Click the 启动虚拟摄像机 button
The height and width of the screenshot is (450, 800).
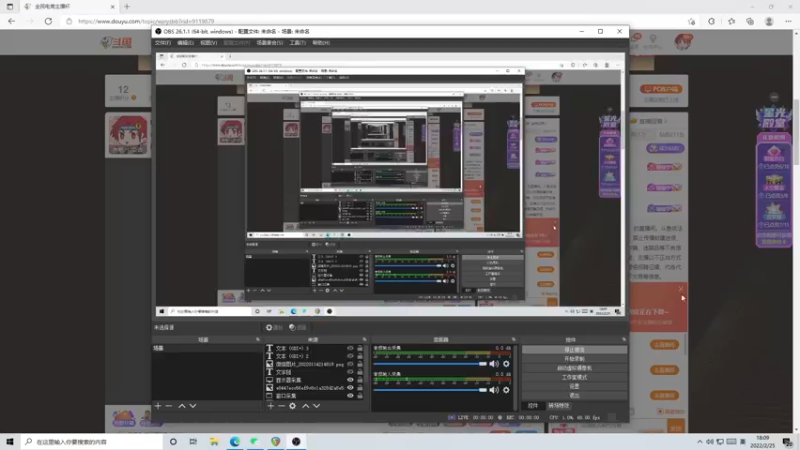(x=574, y=368)
